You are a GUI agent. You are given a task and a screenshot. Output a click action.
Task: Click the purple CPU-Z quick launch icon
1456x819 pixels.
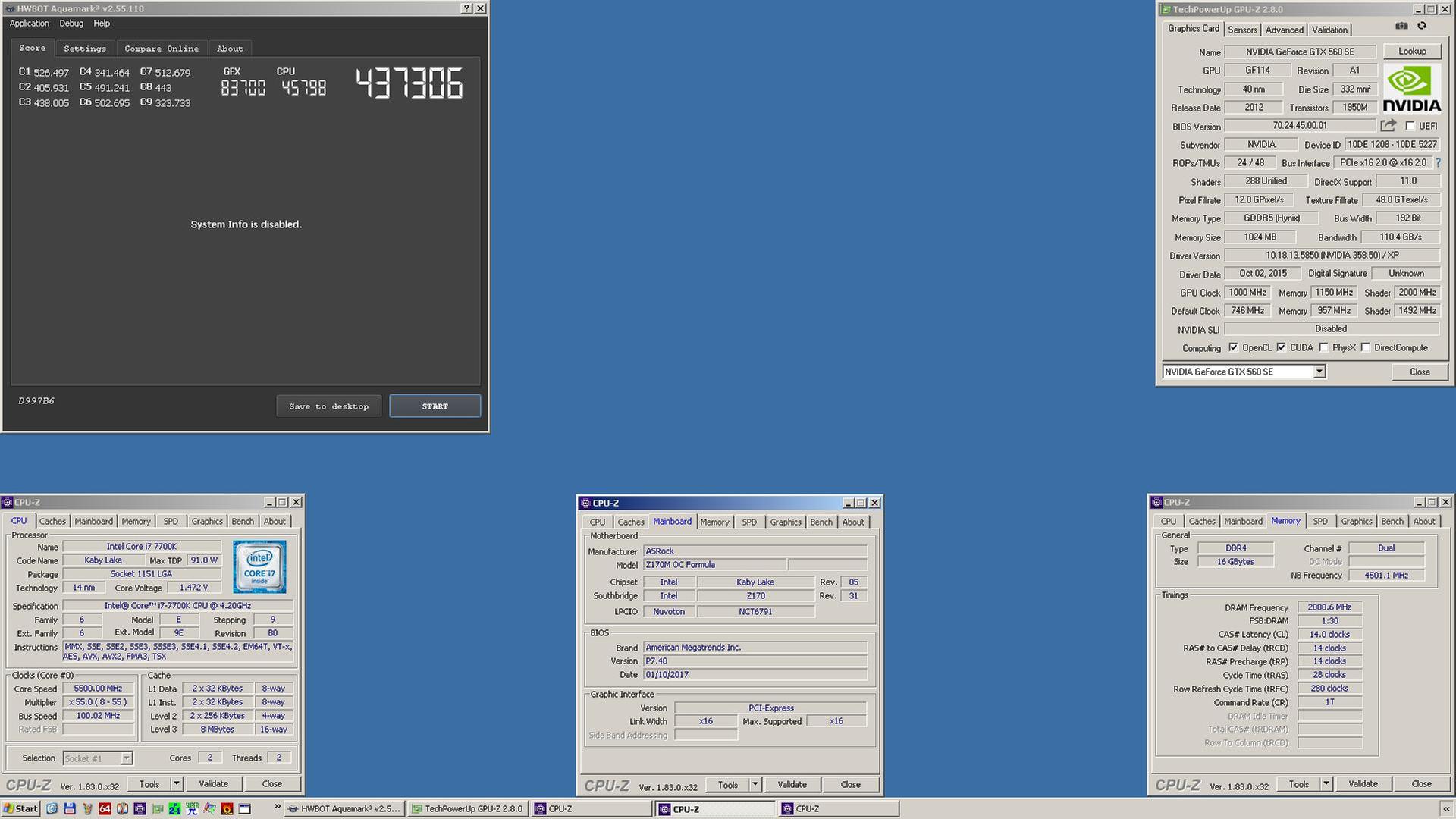pos(140,808)
